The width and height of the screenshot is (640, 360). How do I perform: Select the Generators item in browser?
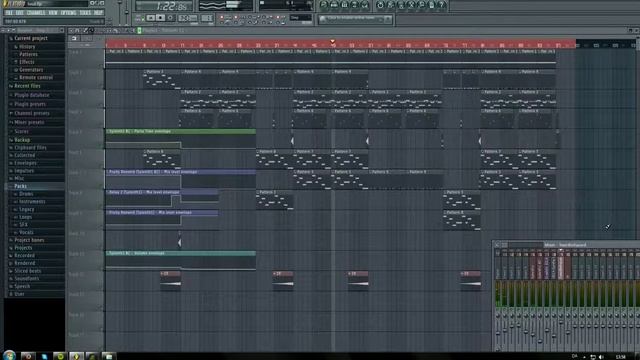click(31, 70)
